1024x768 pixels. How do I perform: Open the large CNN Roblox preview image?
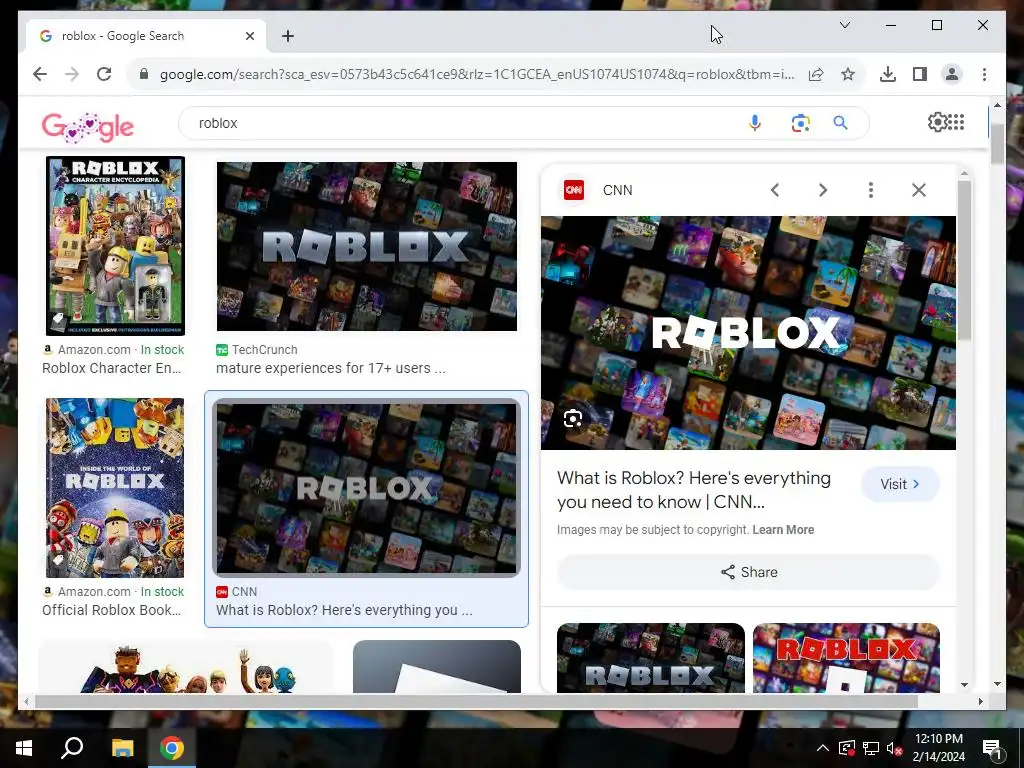tap(748, 333)
